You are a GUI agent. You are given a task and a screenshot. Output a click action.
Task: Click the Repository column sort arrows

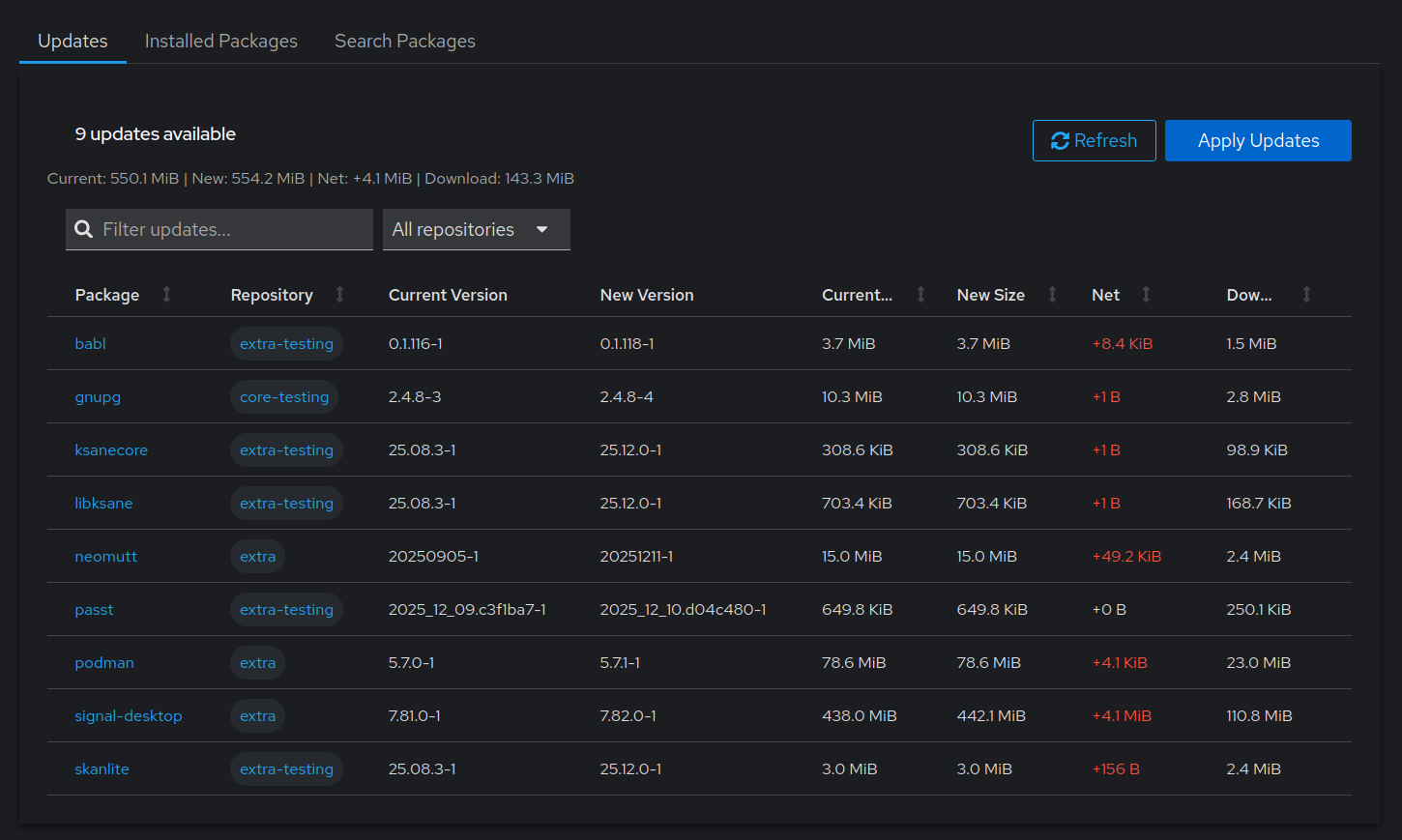click(x=339, y=295)
